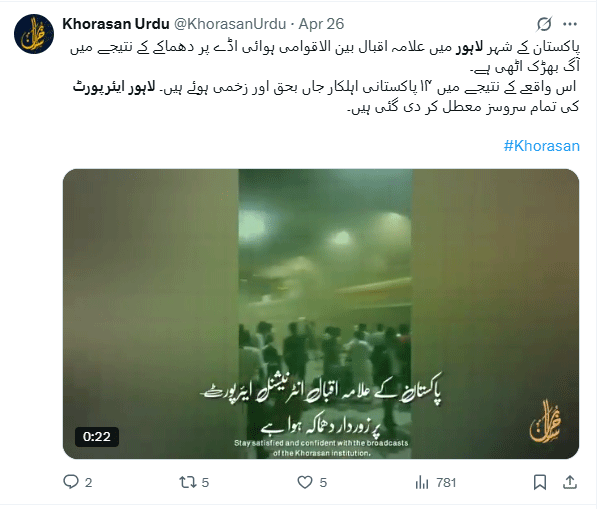Open the Apr 26 post timestamp
This screenshot has height=509, width=600.
pos(321,24)
